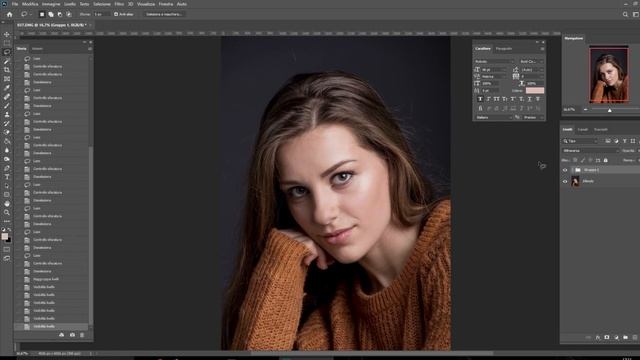Click the Home icon in options bar

coord(9,14)
